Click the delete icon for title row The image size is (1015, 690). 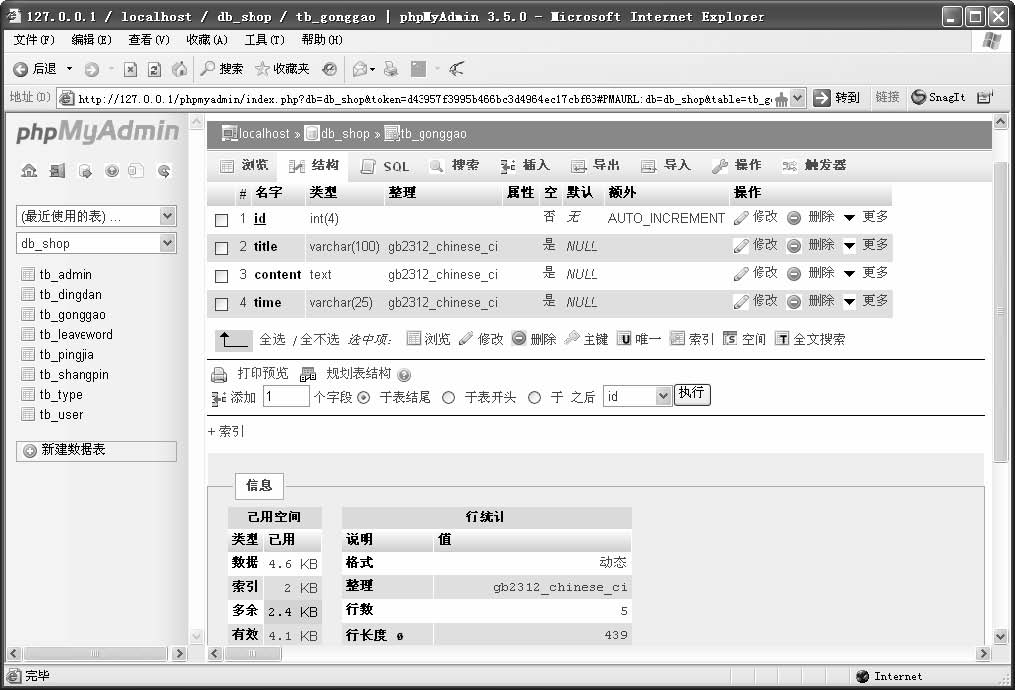[794, 246]
